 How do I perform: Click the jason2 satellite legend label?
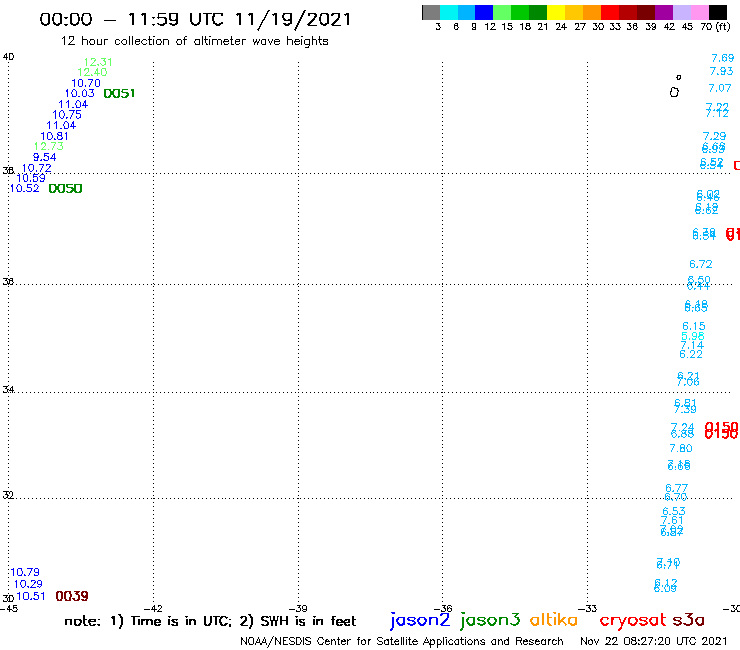[x=420, y=620]
